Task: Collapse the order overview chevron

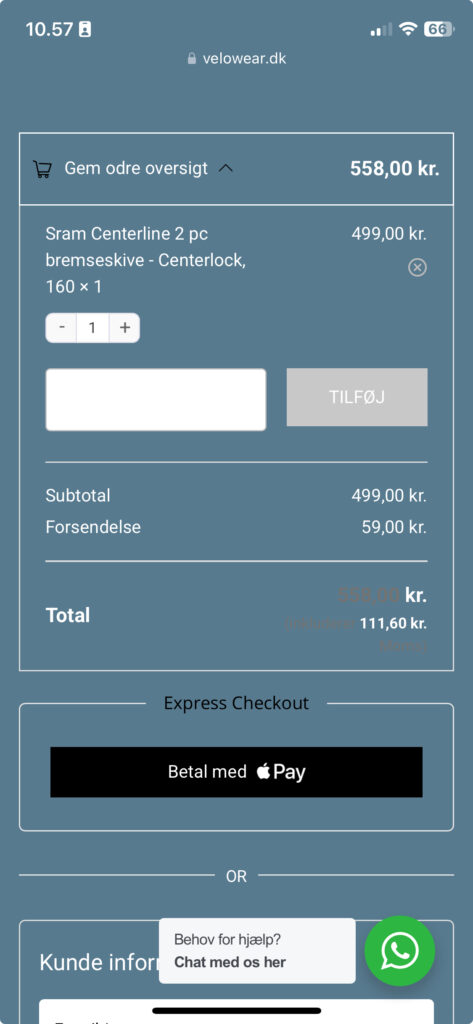Action: 225,168
